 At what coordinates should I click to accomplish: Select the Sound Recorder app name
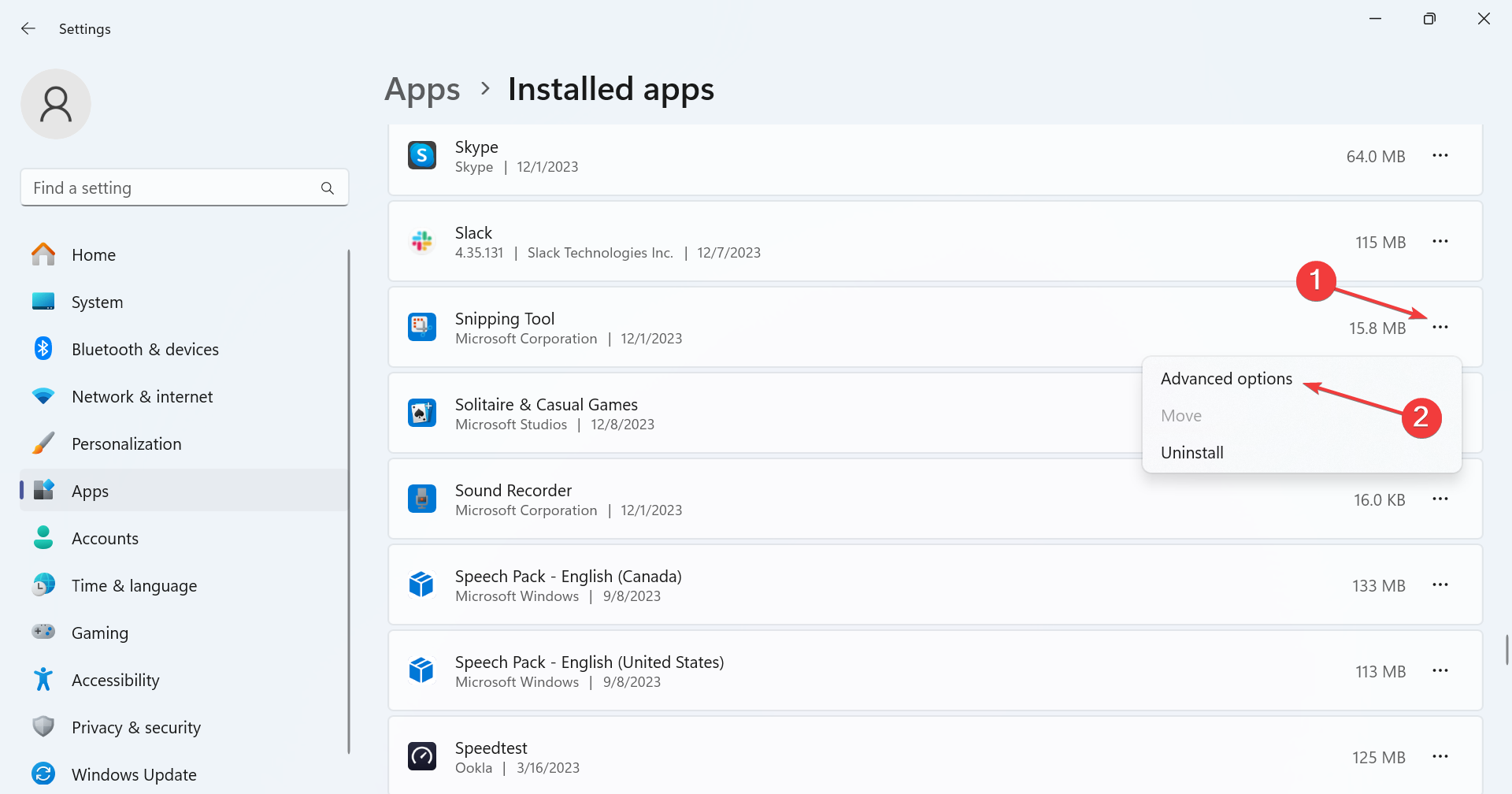[x=513, y=491]
